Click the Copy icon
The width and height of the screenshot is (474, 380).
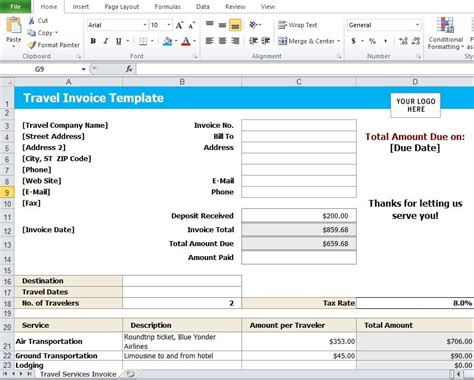[32, 33]
